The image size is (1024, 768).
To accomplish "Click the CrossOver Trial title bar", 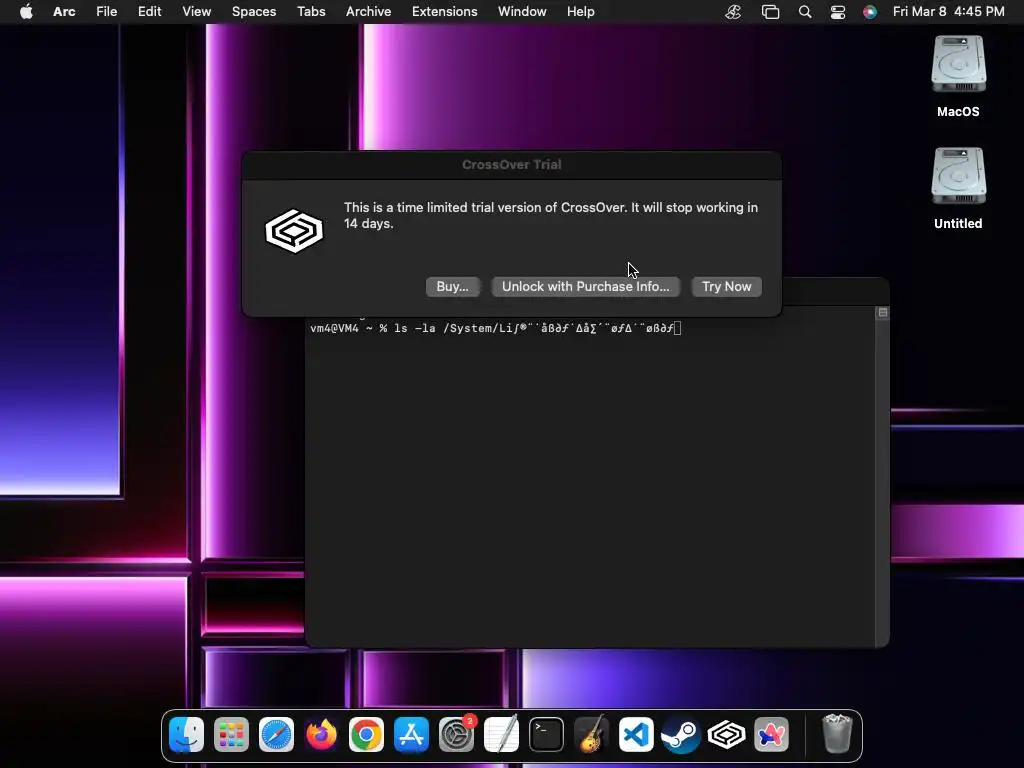I will click(x=511, y=165).
